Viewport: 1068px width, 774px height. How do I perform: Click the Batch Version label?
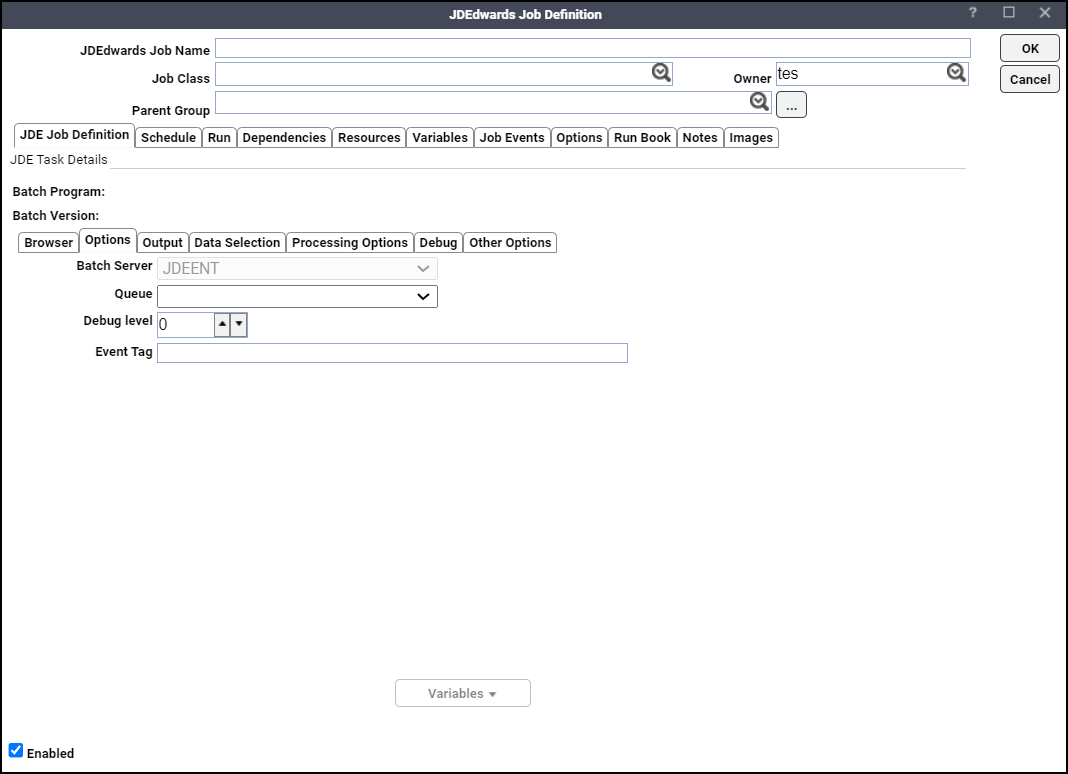(x=56, y=216)
